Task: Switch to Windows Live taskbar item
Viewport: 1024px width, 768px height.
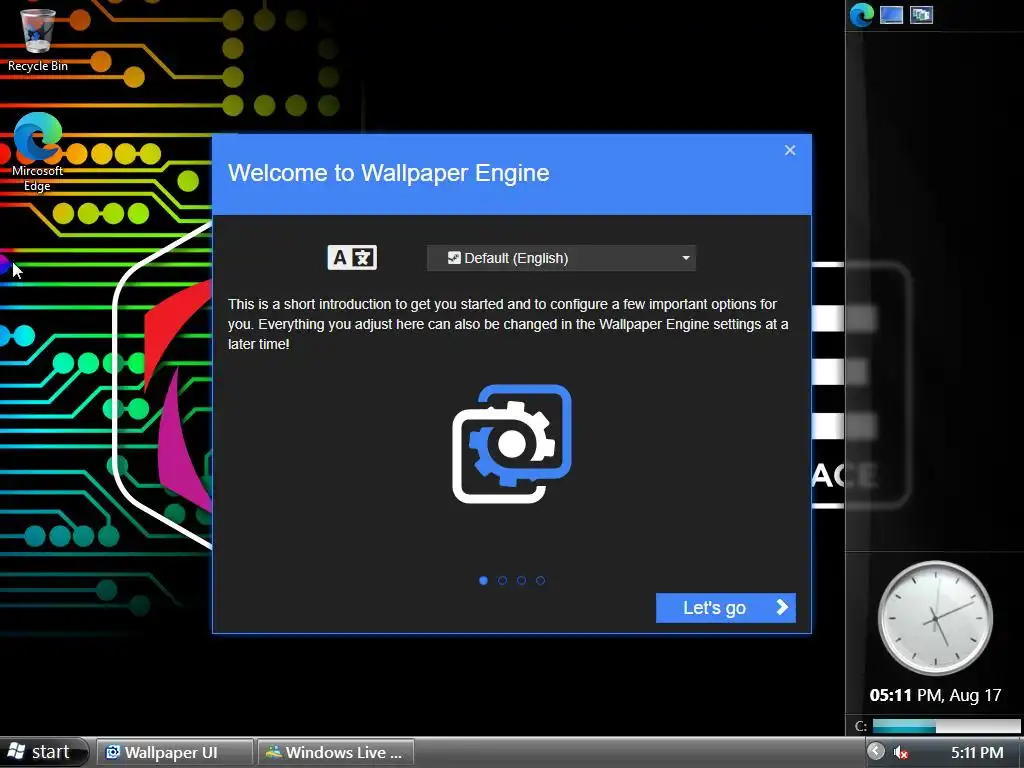Action: [x=336, y=752]
